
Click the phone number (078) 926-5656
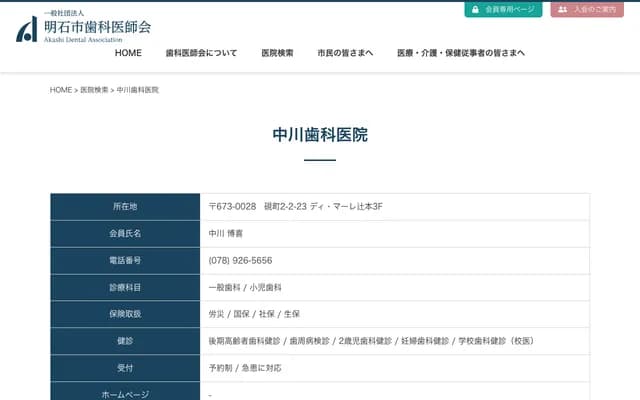(240, 260)
